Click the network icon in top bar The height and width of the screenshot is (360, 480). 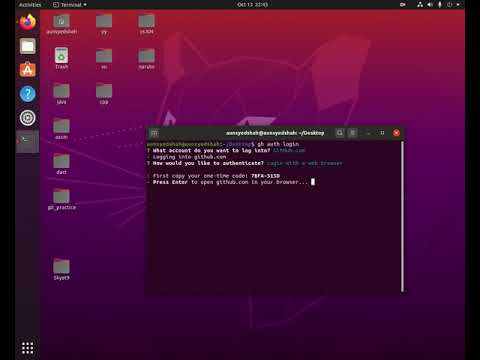[x=420, y=5]
